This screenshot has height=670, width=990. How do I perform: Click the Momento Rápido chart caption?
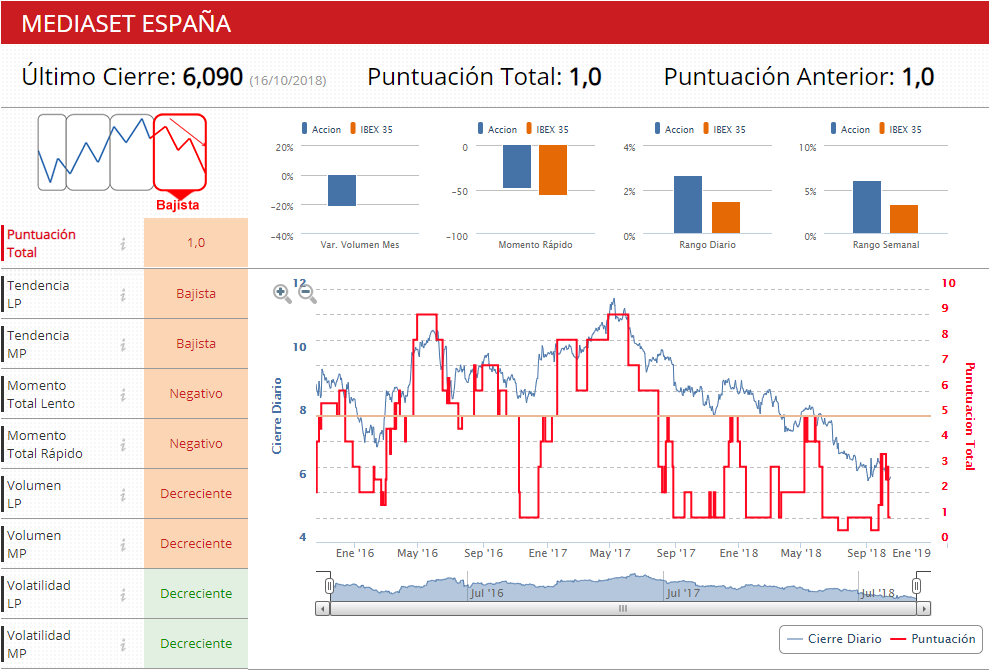535,244
